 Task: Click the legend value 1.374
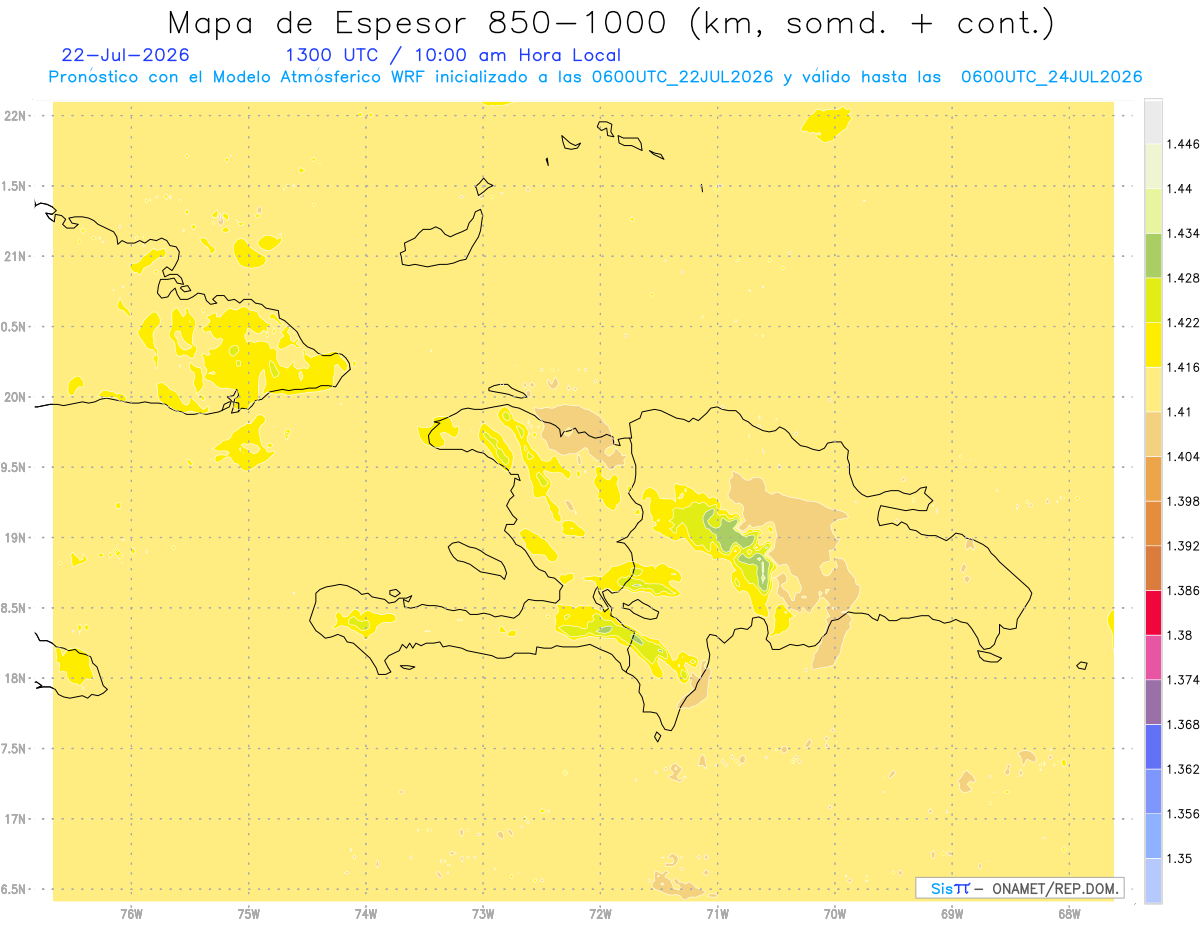(1183, 680)
